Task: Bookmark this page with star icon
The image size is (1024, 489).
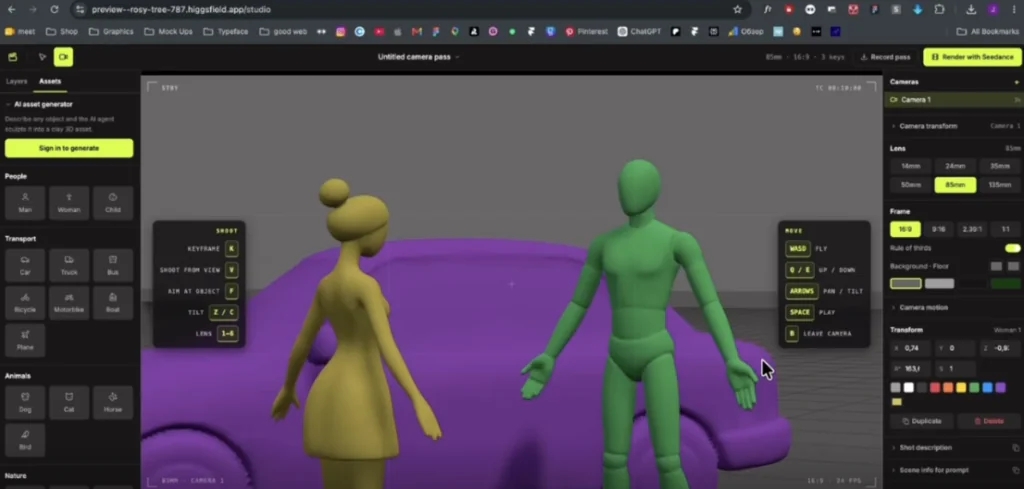Action: click(x=737, y=9)
